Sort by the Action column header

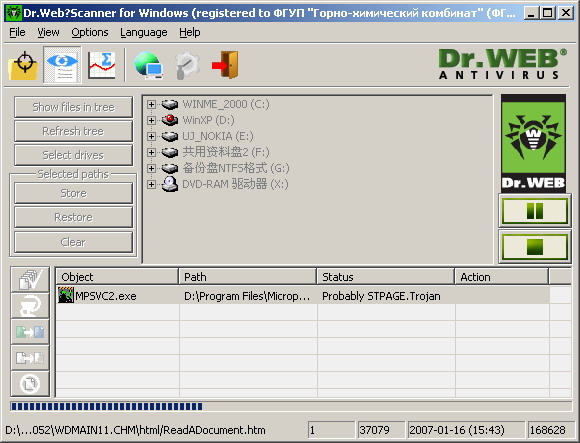(x=502, y=277)
